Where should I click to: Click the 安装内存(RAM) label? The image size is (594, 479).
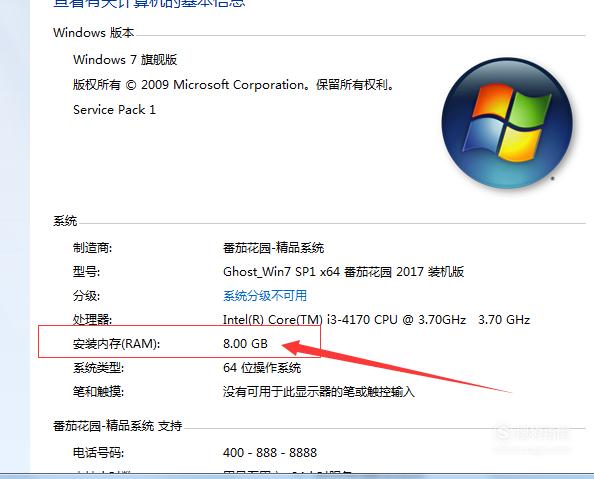pos(116,344)
